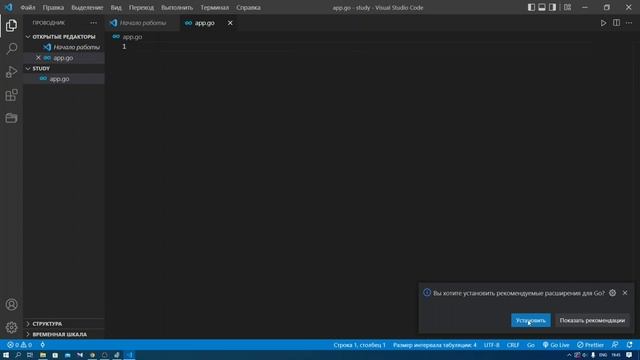Screen dimensions: 640x360
Task: Split the editor to the right
Action: point(616,23)
